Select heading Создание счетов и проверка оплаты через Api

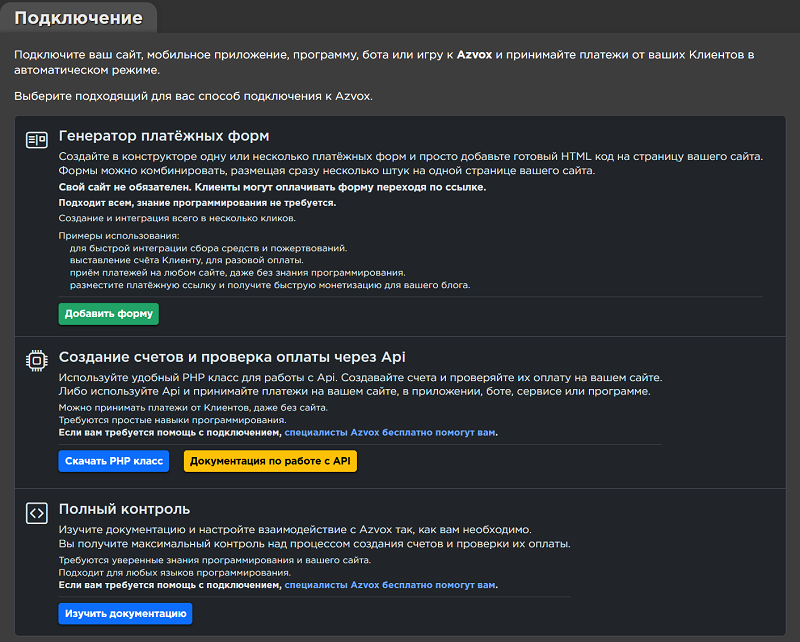click(232, 357)
